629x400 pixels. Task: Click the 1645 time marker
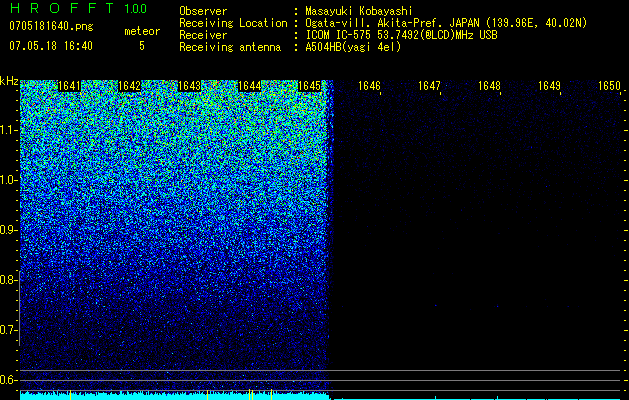point(309,86)
